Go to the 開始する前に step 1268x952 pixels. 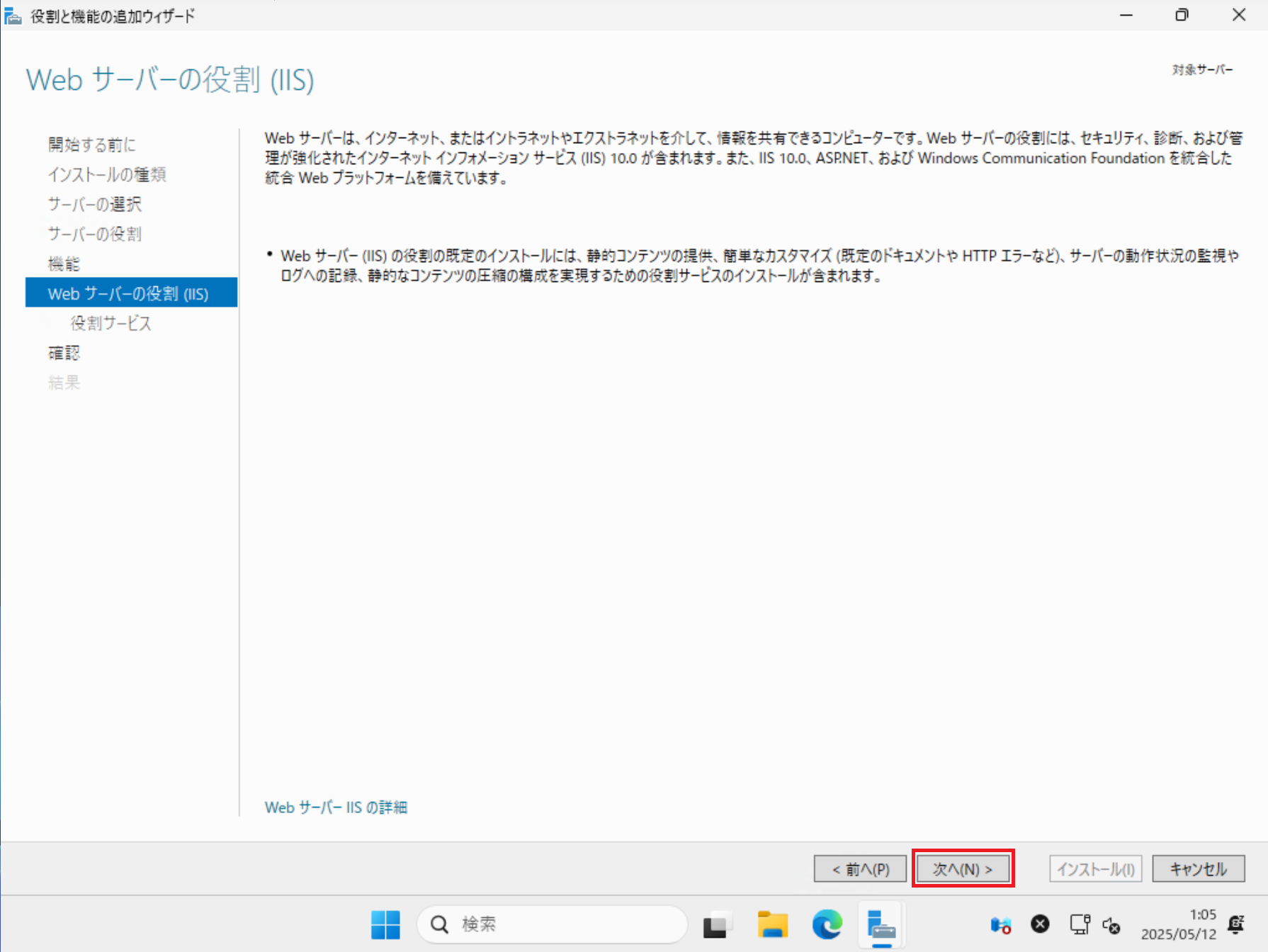click(92, 144)
